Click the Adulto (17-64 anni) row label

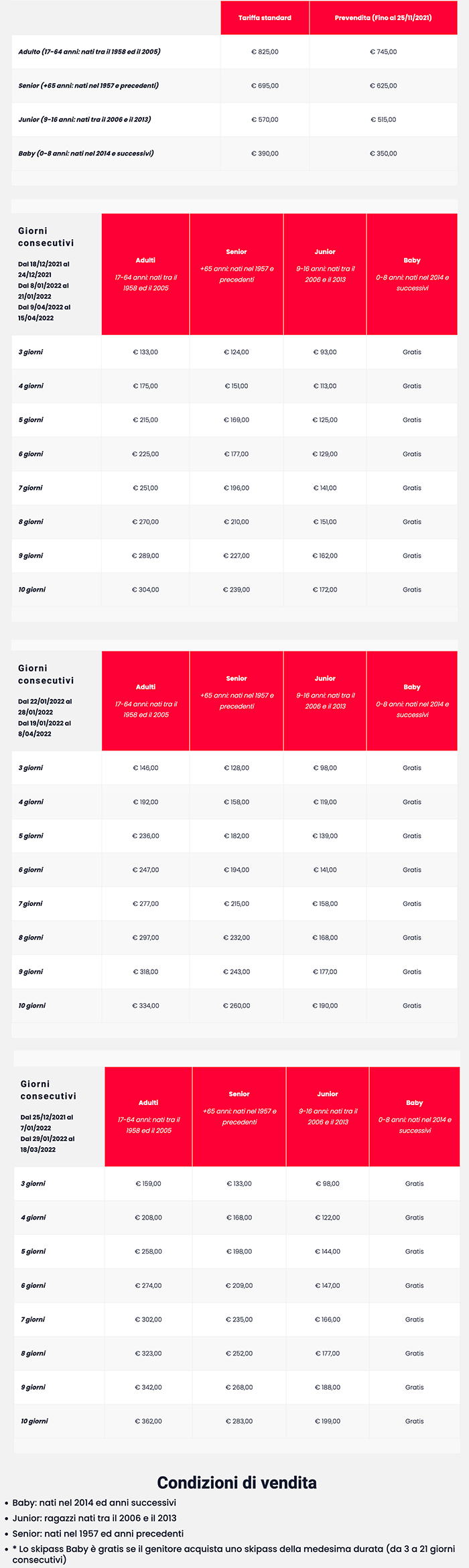(x=89, y=52)
